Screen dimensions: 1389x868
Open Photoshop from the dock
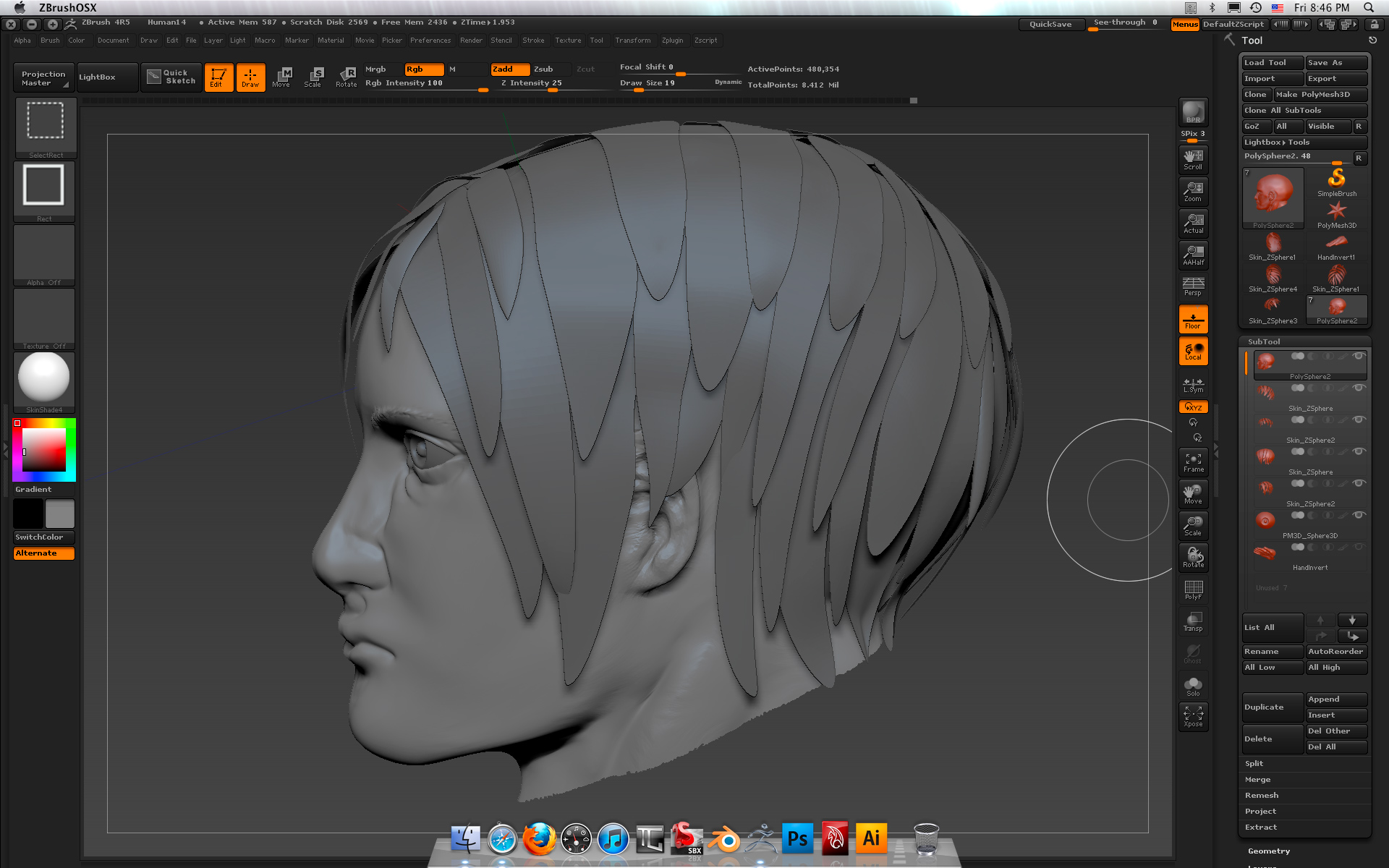797,839
